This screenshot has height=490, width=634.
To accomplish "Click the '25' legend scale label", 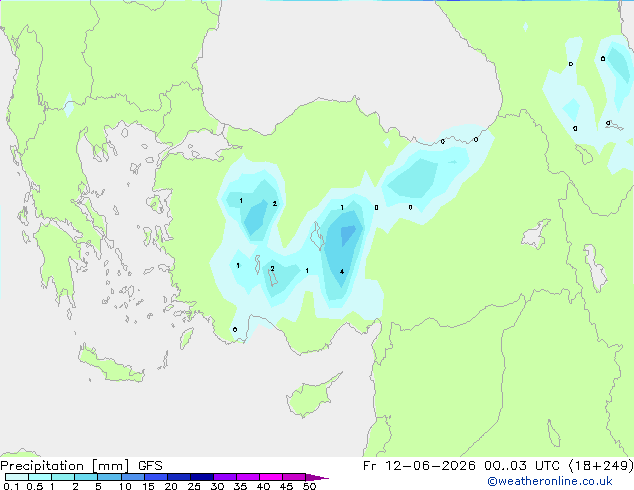I will [x=194, y=486].
